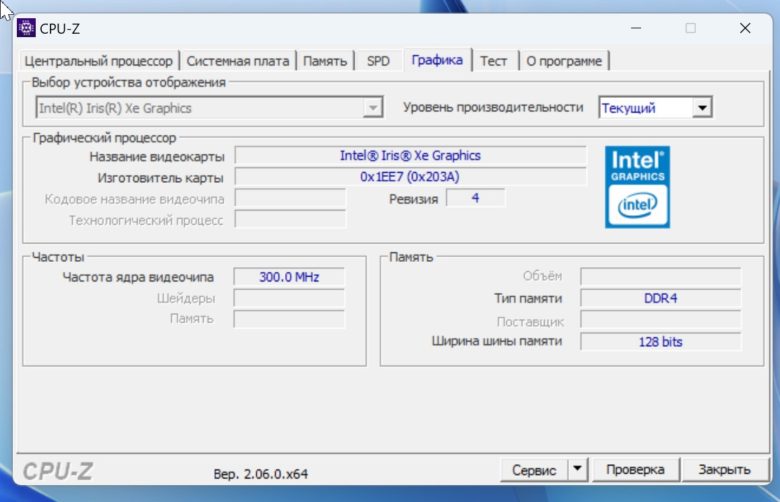Click the Вер. 2.06.0.x64 version text
This screenshot has height=502, width=780.
click(261, 474)
